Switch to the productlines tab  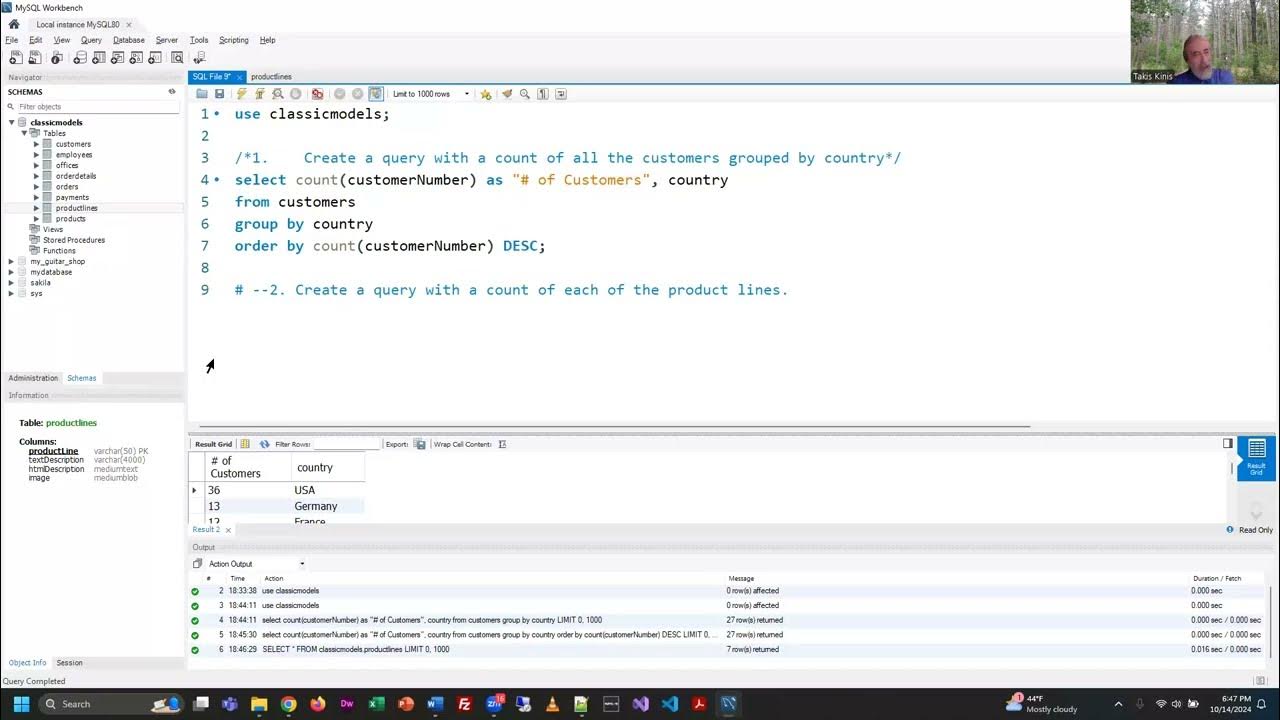(271, 77)
